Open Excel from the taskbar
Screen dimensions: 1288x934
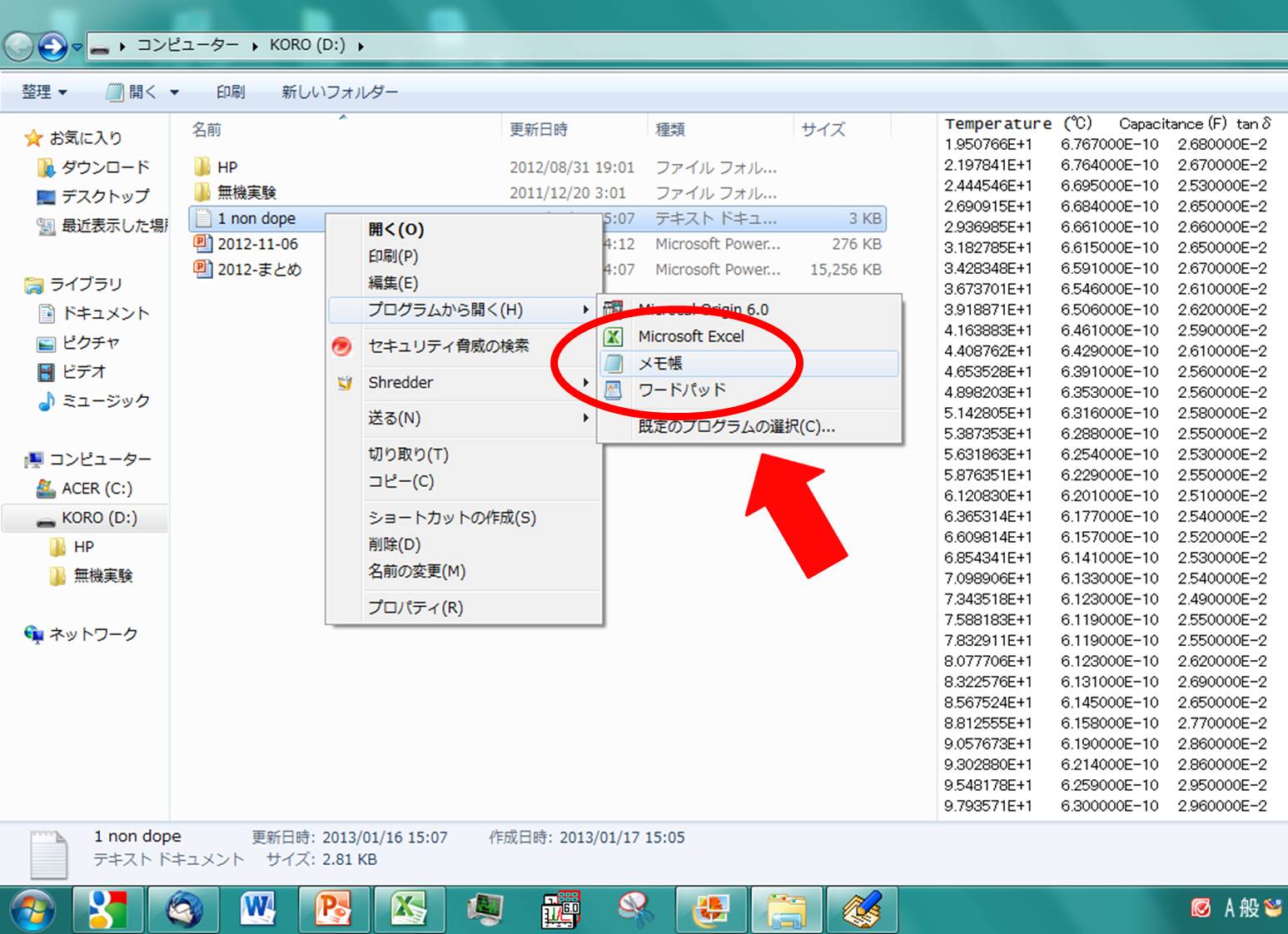(x=408, y=909)
